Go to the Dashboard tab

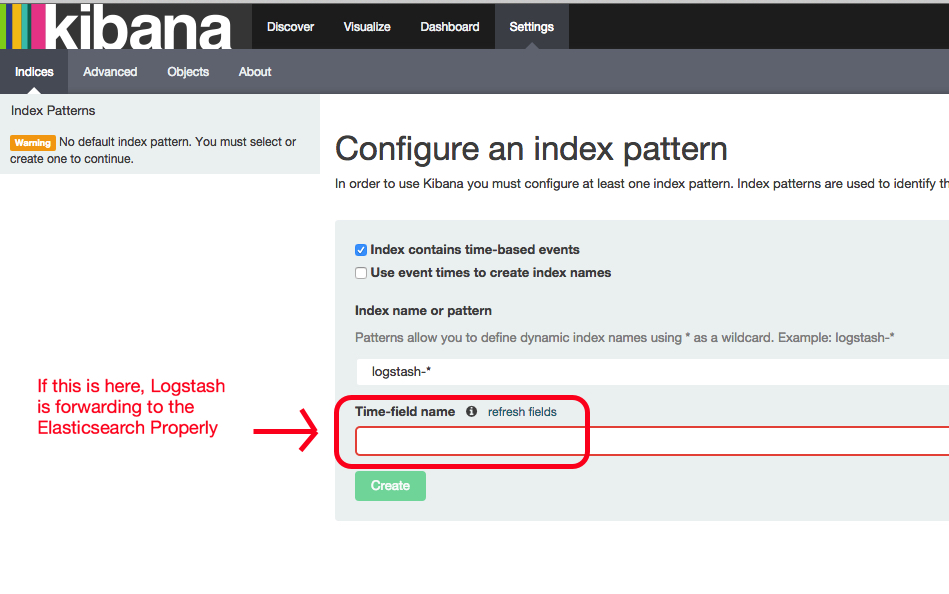click(450, 27)
